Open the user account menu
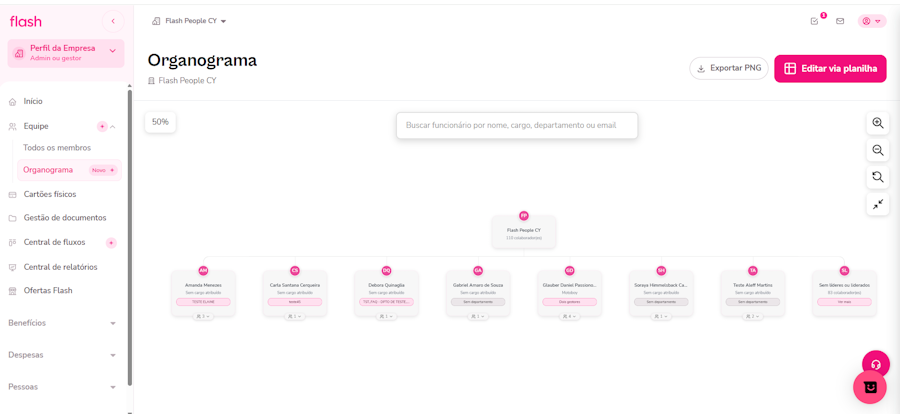This screenshot has width=900, height=414. (x=872, y=21)
